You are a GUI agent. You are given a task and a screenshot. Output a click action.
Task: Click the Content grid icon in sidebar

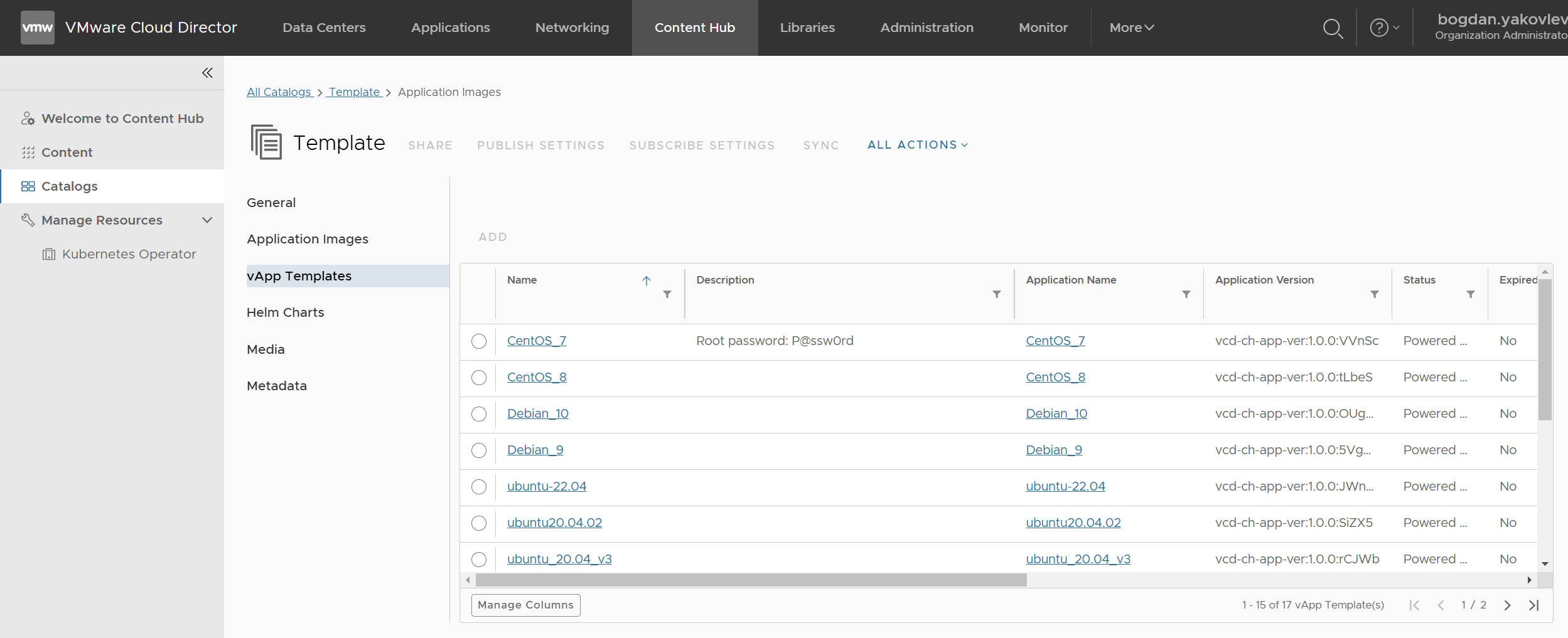click(28, 152)
